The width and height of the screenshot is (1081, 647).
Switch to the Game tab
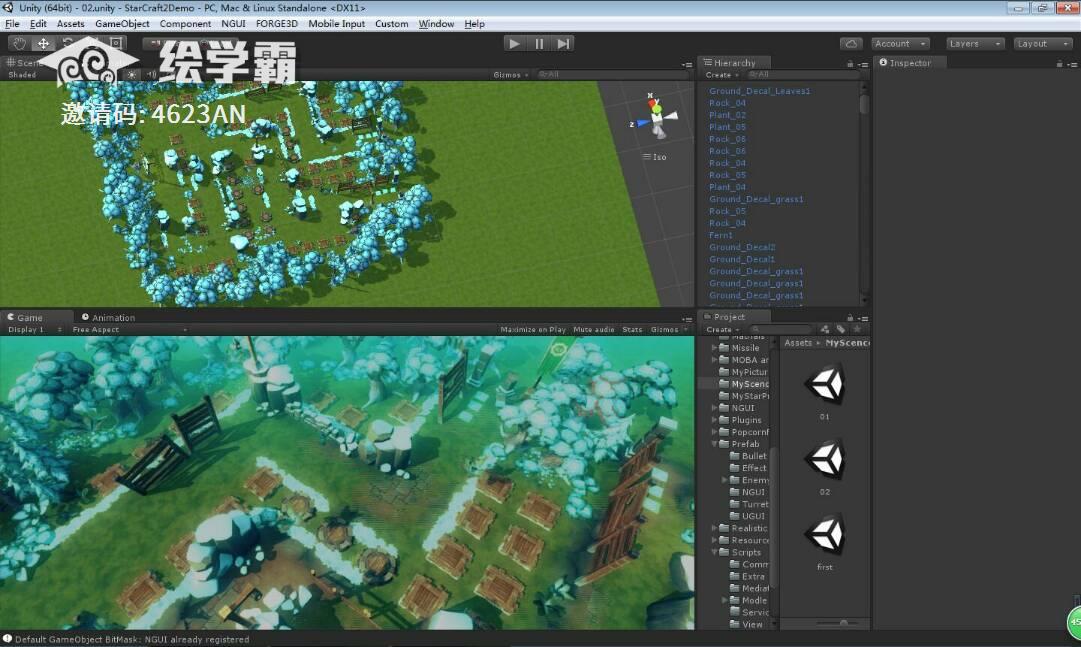(x=26, y=317)
